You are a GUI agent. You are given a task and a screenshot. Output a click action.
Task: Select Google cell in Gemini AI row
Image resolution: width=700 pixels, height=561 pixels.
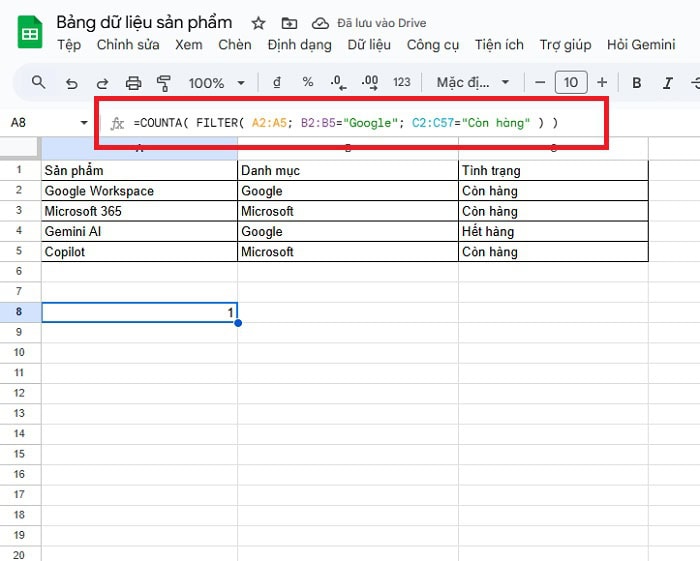348,231
